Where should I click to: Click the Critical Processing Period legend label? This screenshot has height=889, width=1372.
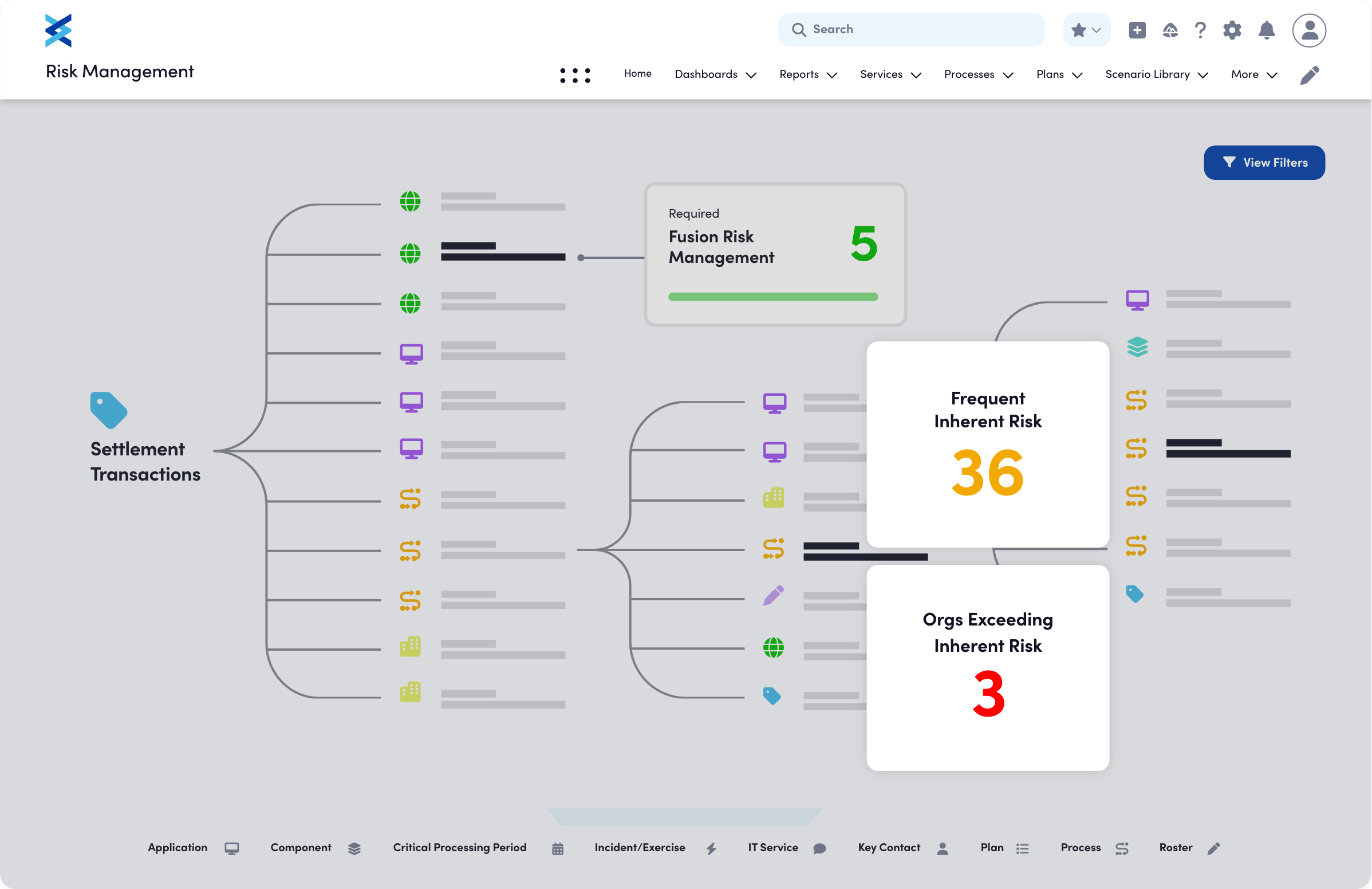pos(459,848)
